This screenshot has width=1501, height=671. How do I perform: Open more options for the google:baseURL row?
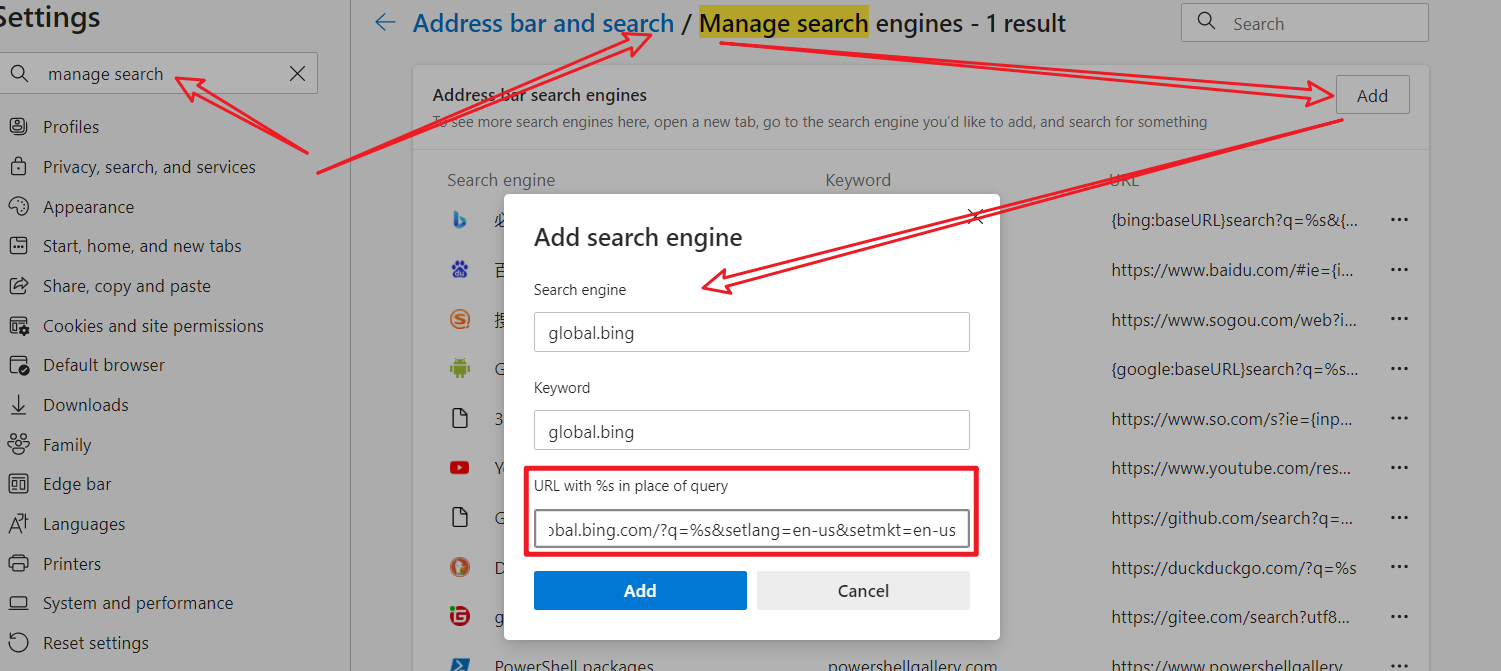(1399, 369)
